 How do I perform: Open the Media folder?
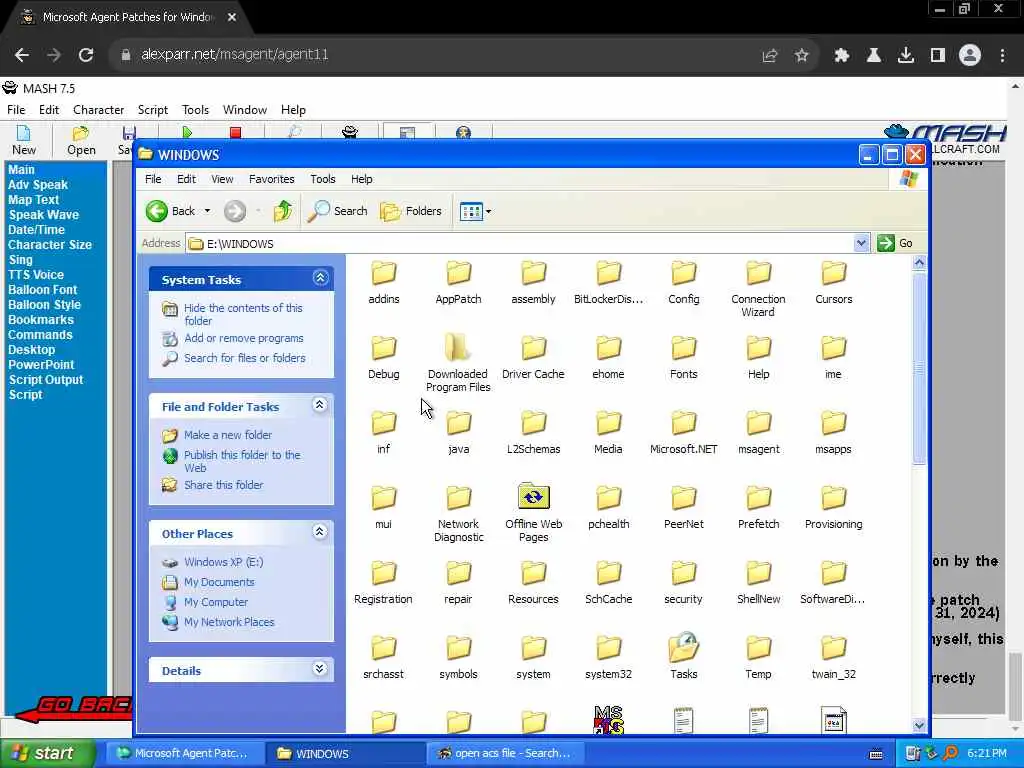pyautogui.click(x=608, y=432)
